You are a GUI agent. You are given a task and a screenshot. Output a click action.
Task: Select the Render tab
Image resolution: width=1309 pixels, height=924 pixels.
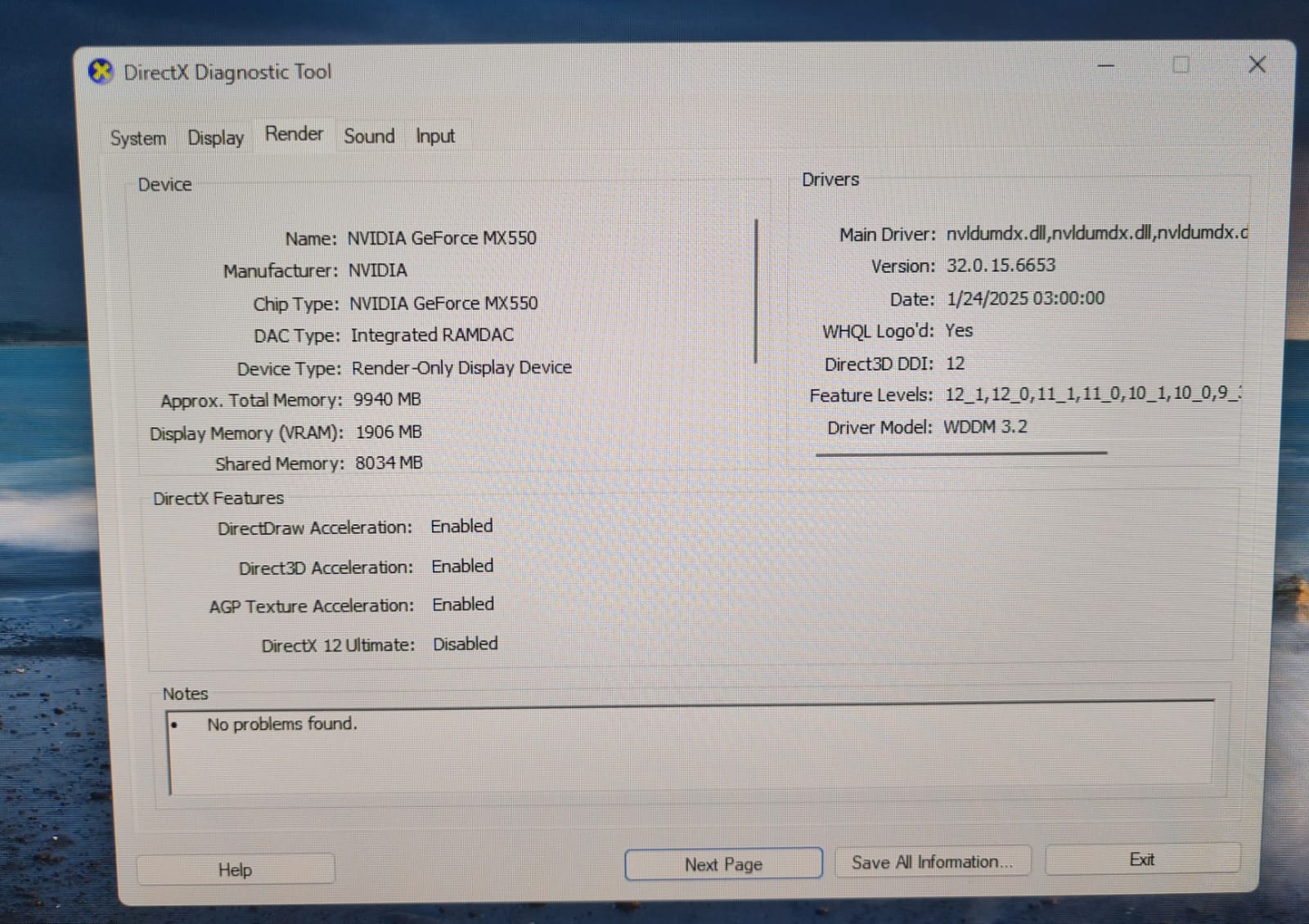click(x=294, y=134)
